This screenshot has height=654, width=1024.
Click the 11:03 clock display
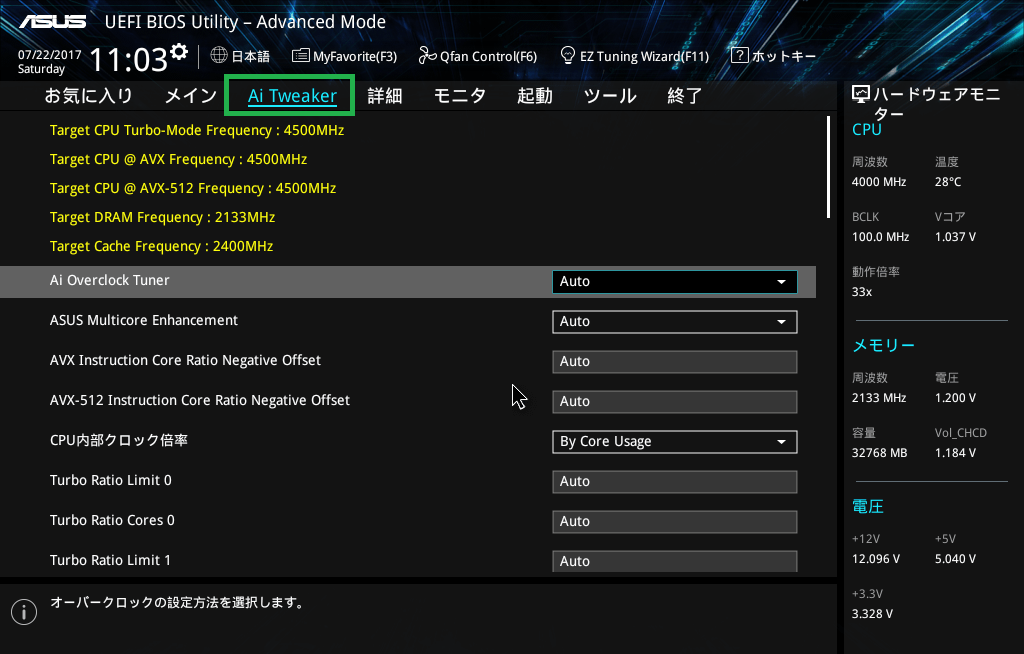click(129, 59)
